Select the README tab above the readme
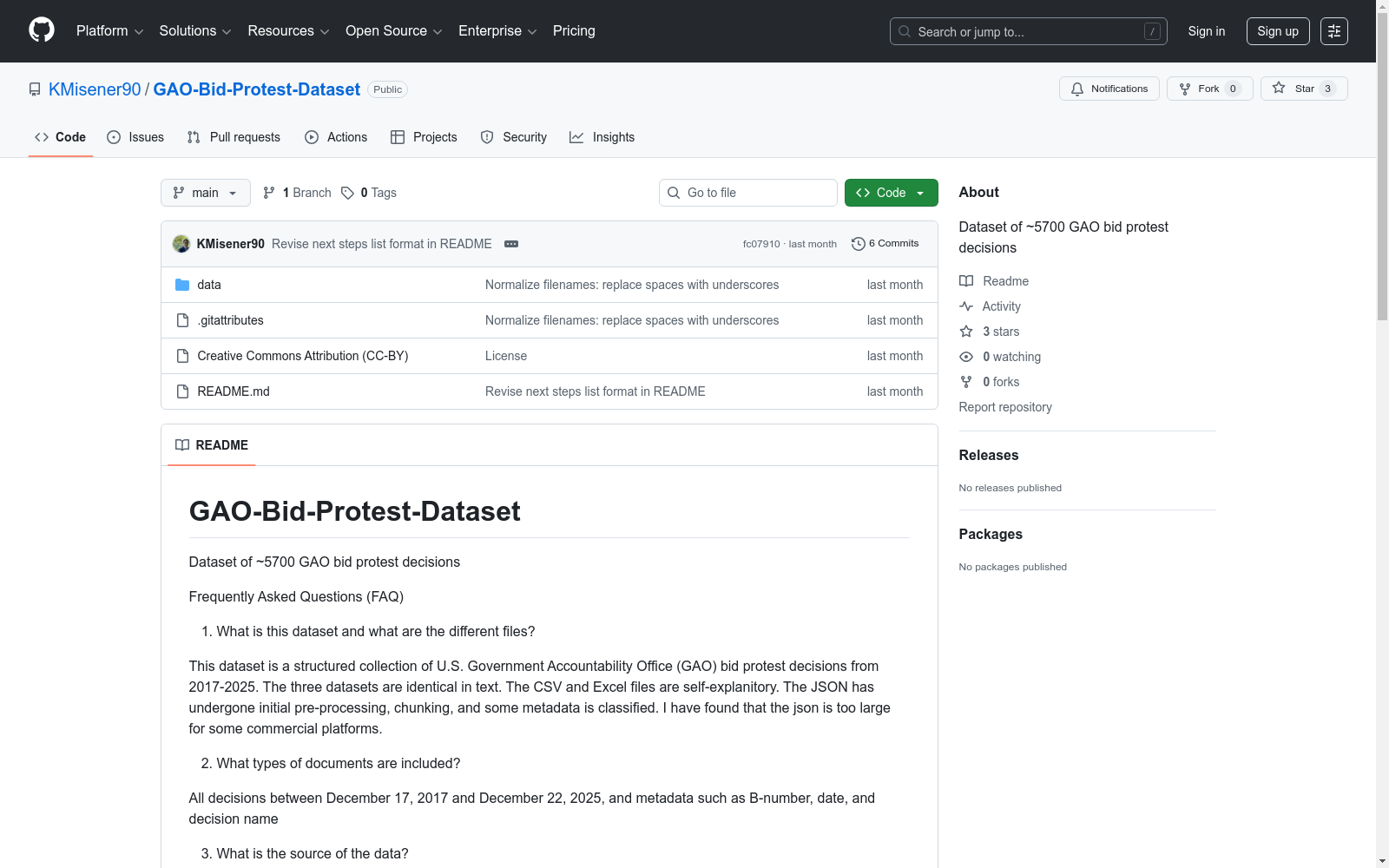 pos(212,445)
